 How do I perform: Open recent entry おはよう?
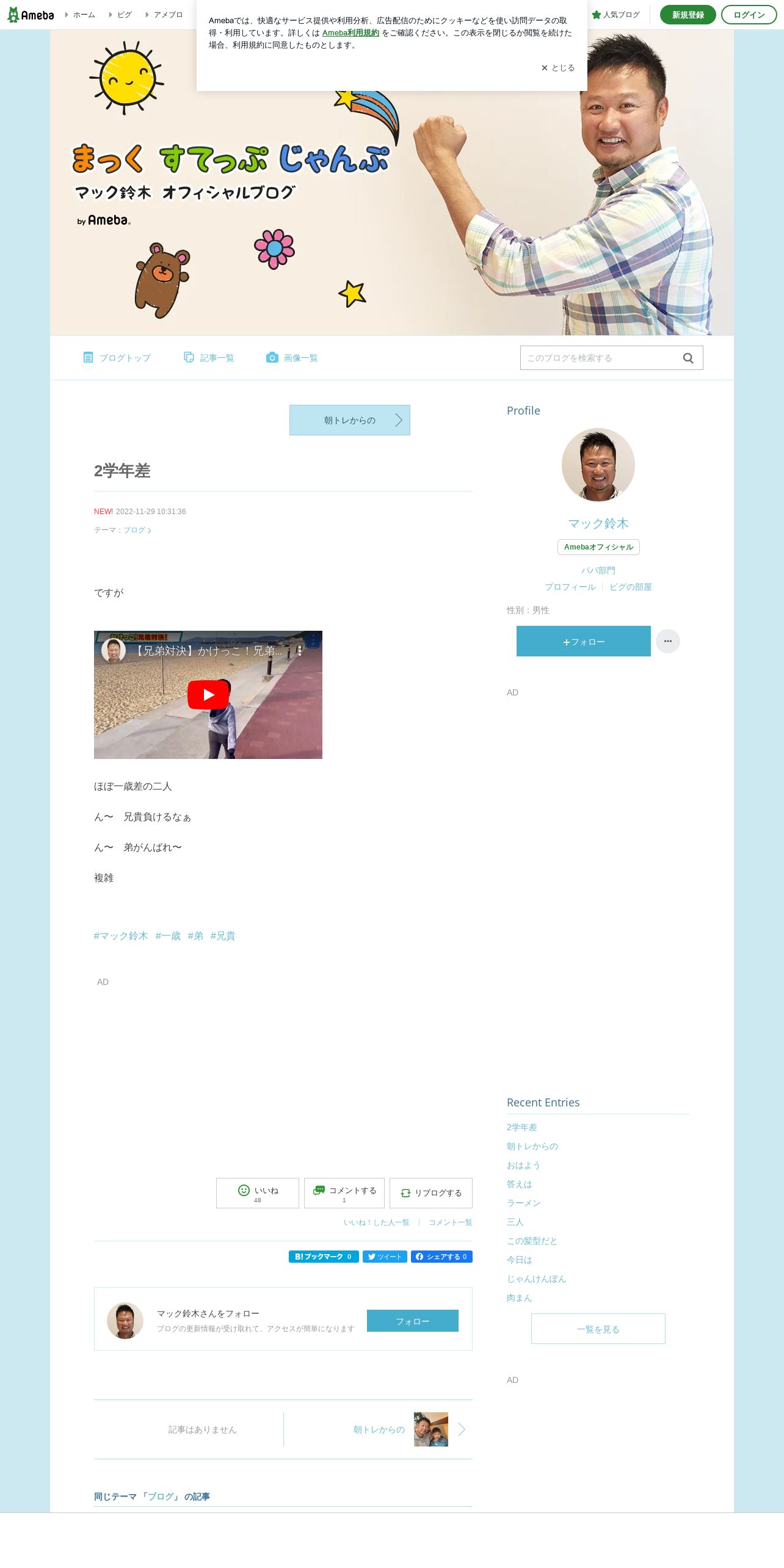(524, 1165)
